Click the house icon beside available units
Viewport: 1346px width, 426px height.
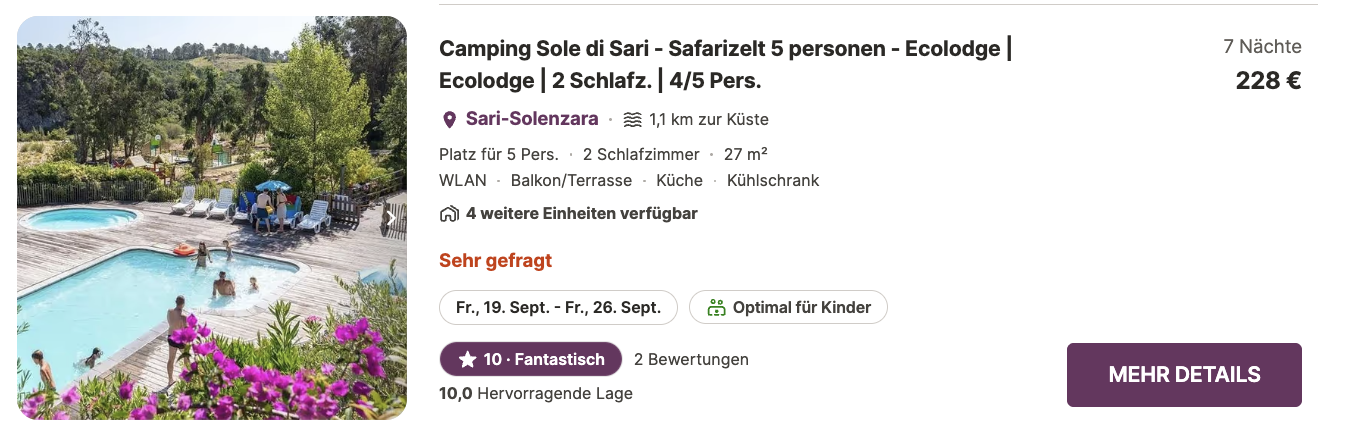(449, 213)
